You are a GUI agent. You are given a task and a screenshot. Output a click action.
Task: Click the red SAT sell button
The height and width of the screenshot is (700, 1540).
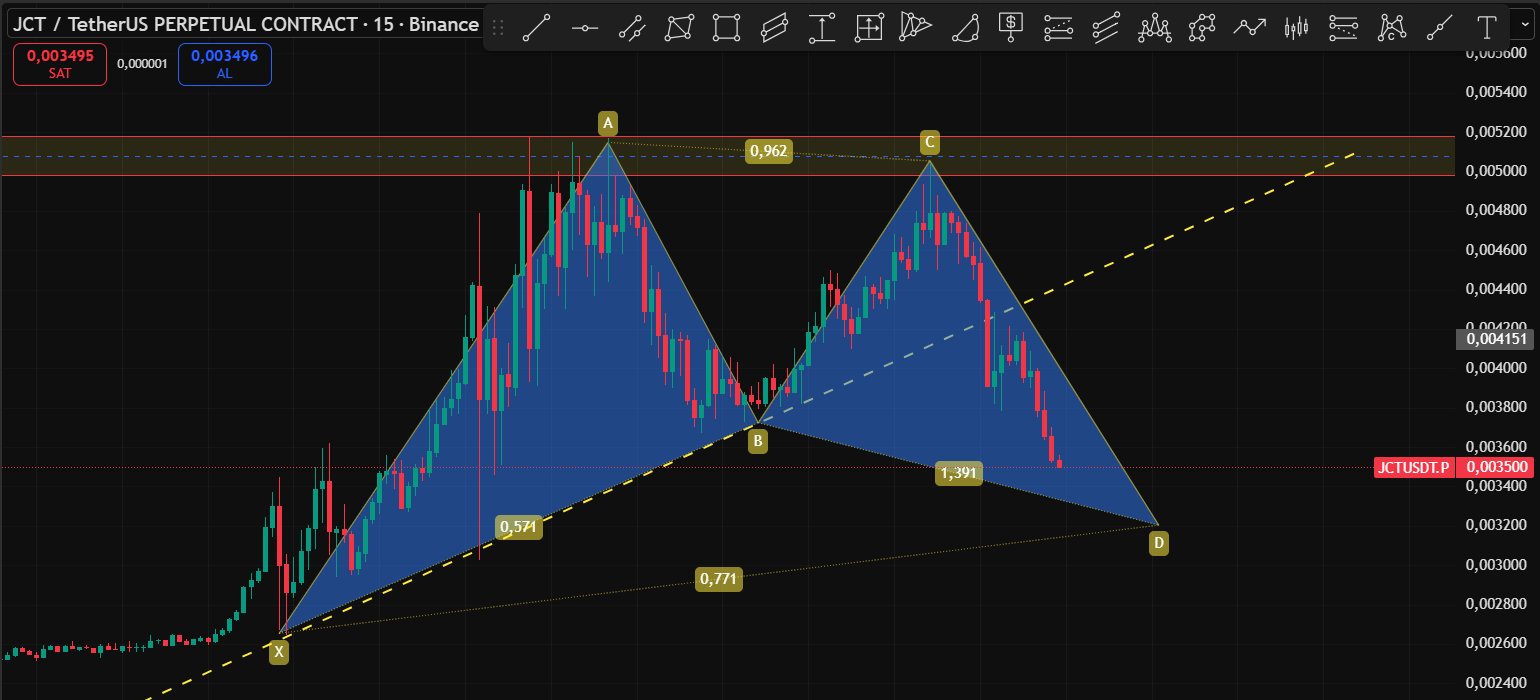(x=60, y=64)
